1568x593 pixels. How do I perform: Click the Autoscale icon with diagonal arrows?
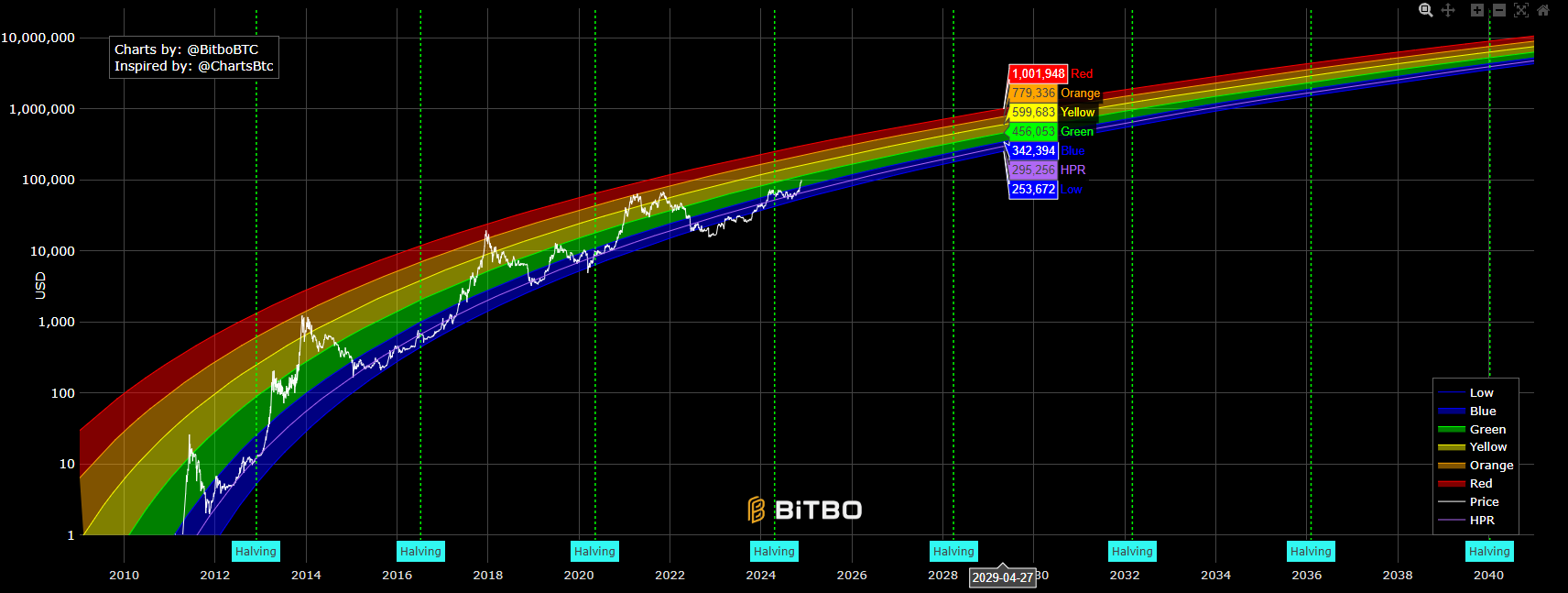(1521, 10)
